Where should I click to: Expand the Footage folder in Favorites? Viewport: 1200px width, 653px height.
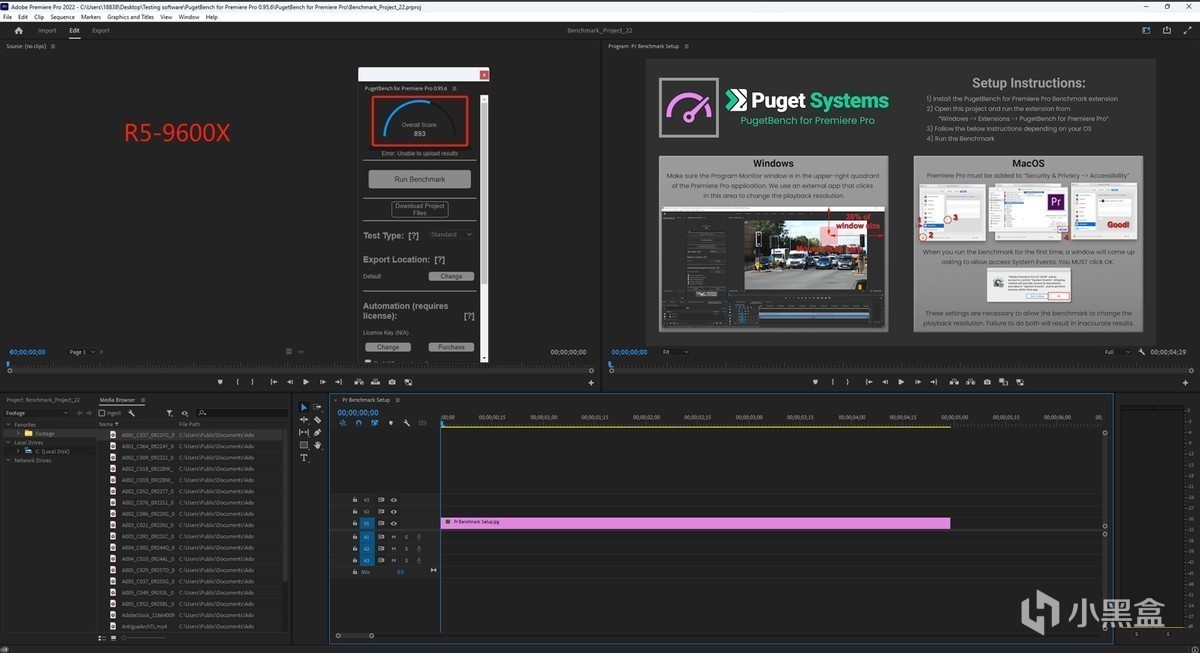point(19,433)
